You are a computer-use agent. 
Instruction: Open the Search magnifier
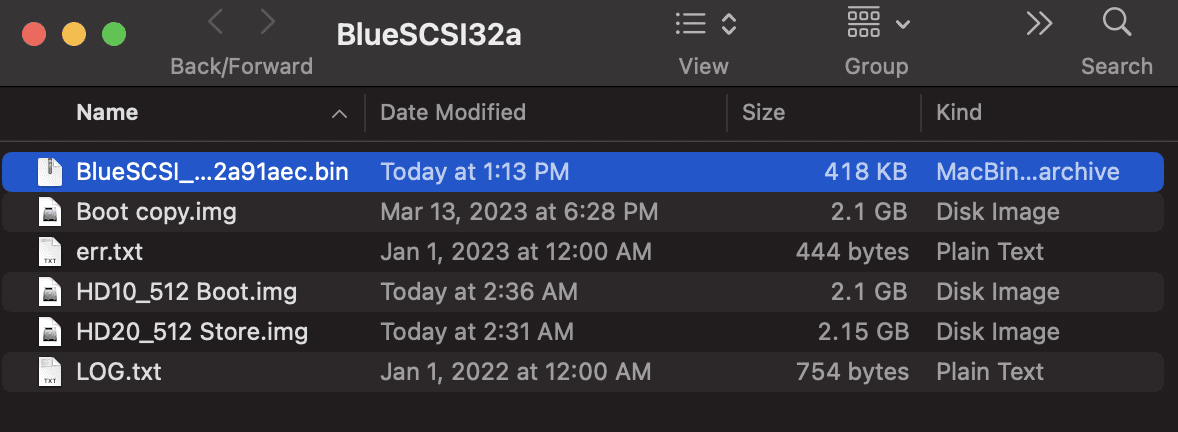(1116, 22)
